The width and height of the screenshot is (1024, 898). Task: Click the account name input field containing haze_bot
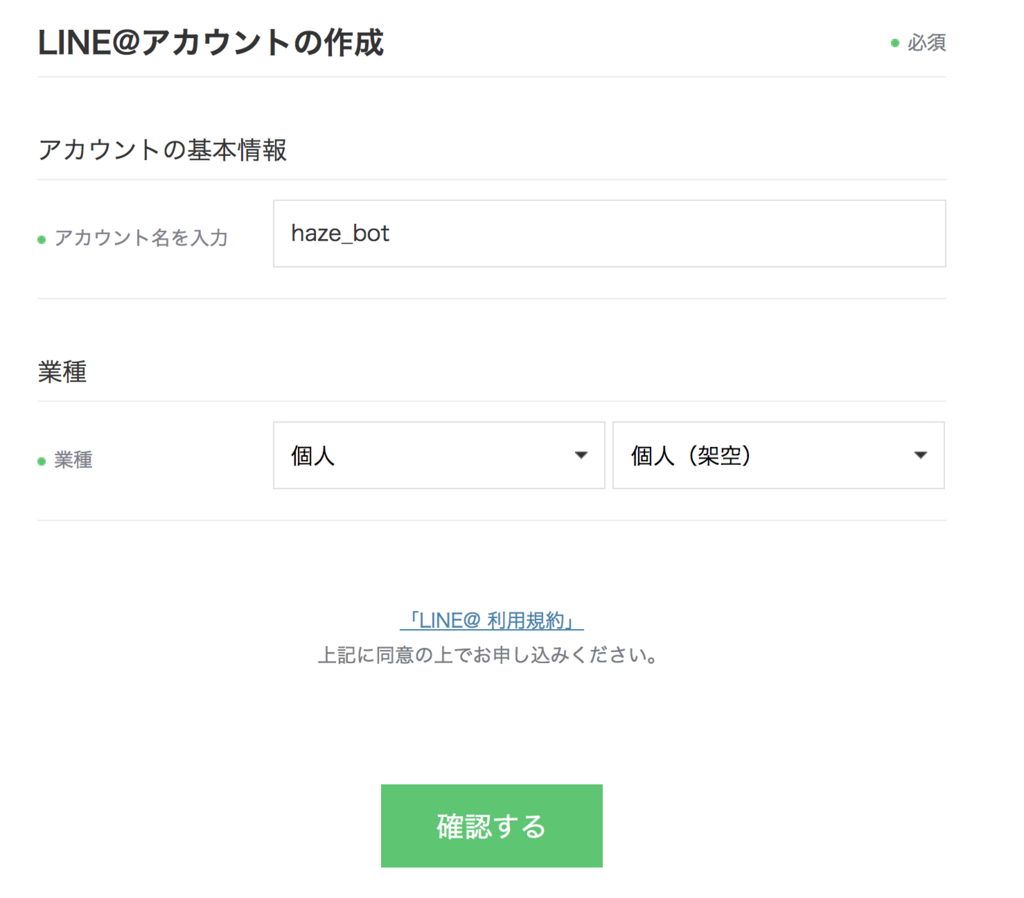(609, 233)
